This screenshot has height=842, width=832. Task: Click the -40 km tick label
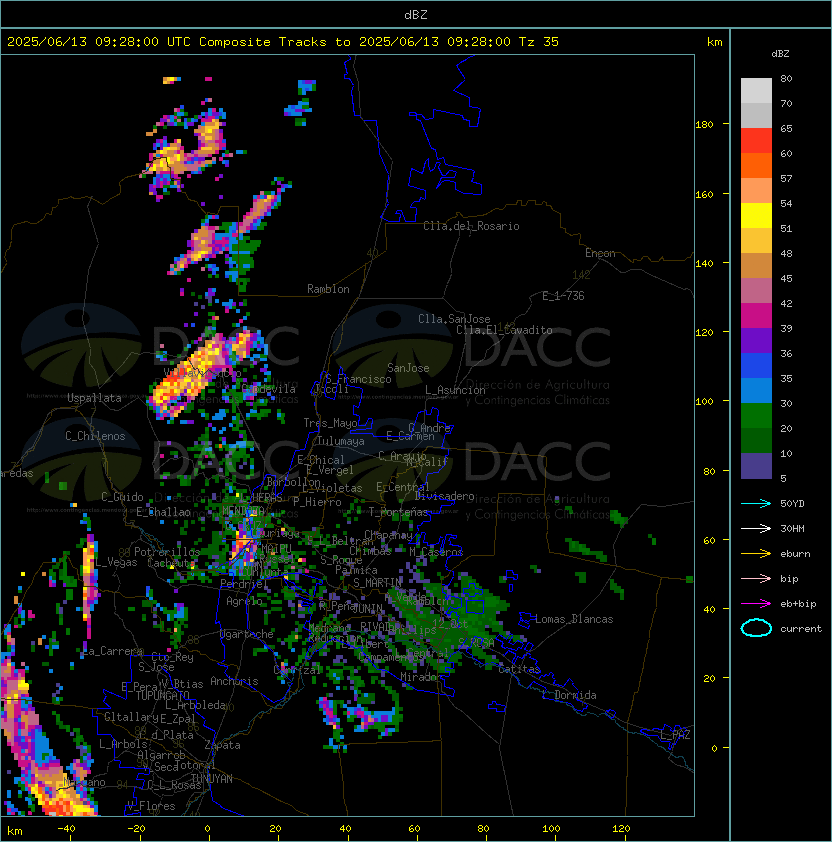tap(66, 829)
